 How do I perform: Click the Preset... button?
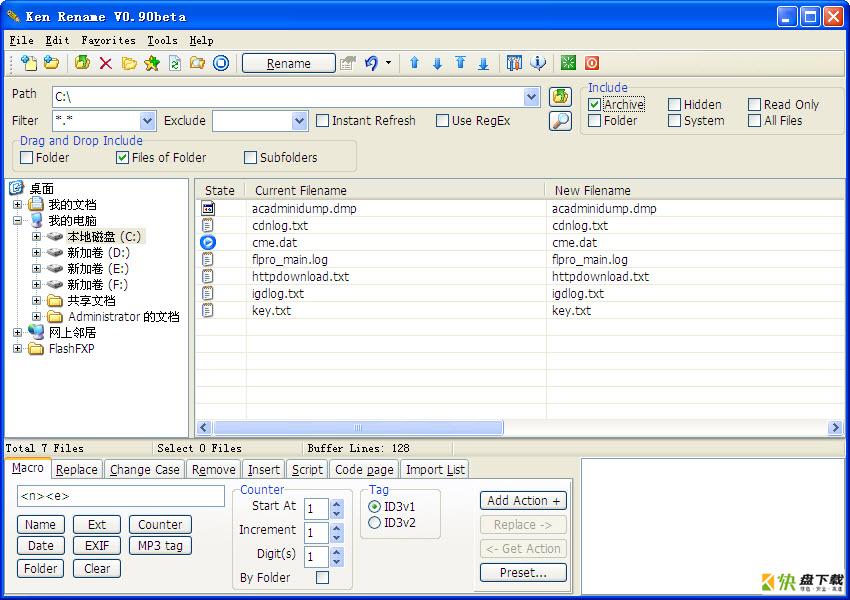pyautogui.click(x=523, y=573)
